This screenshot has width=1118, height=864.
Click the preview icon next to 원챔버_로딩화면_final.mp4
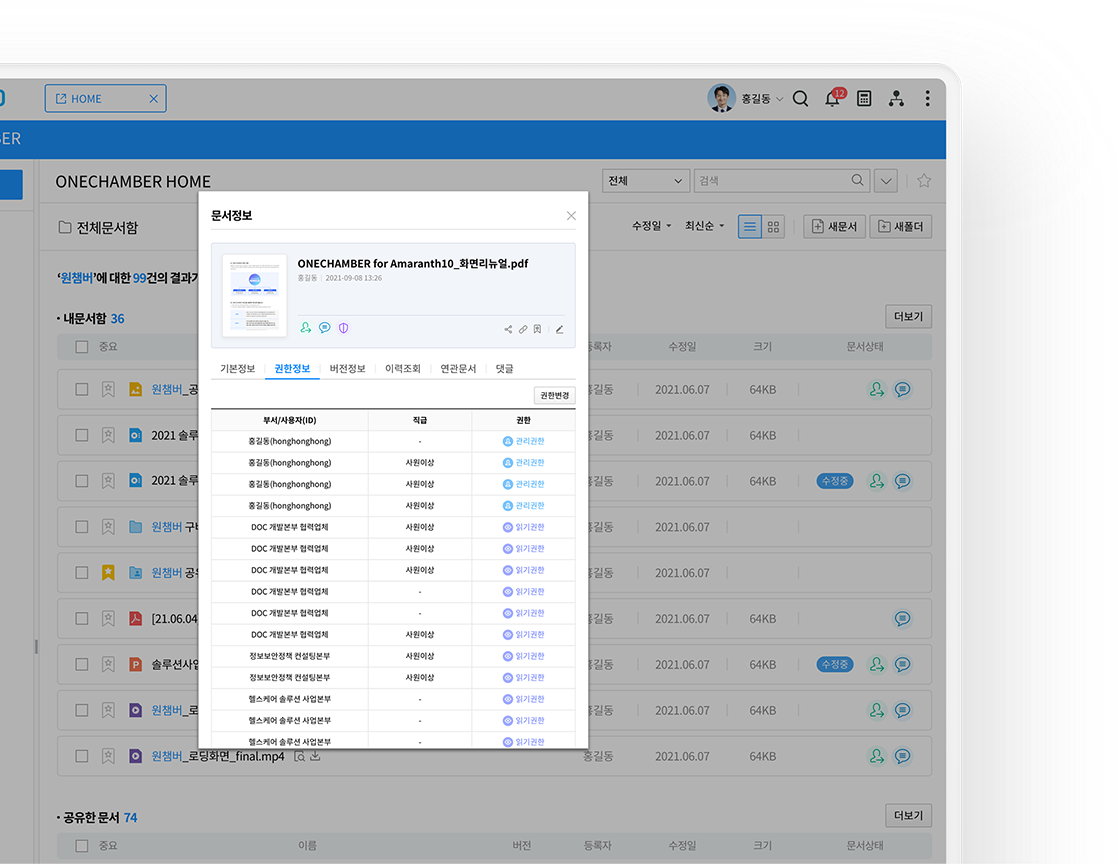tap(299, 756)
